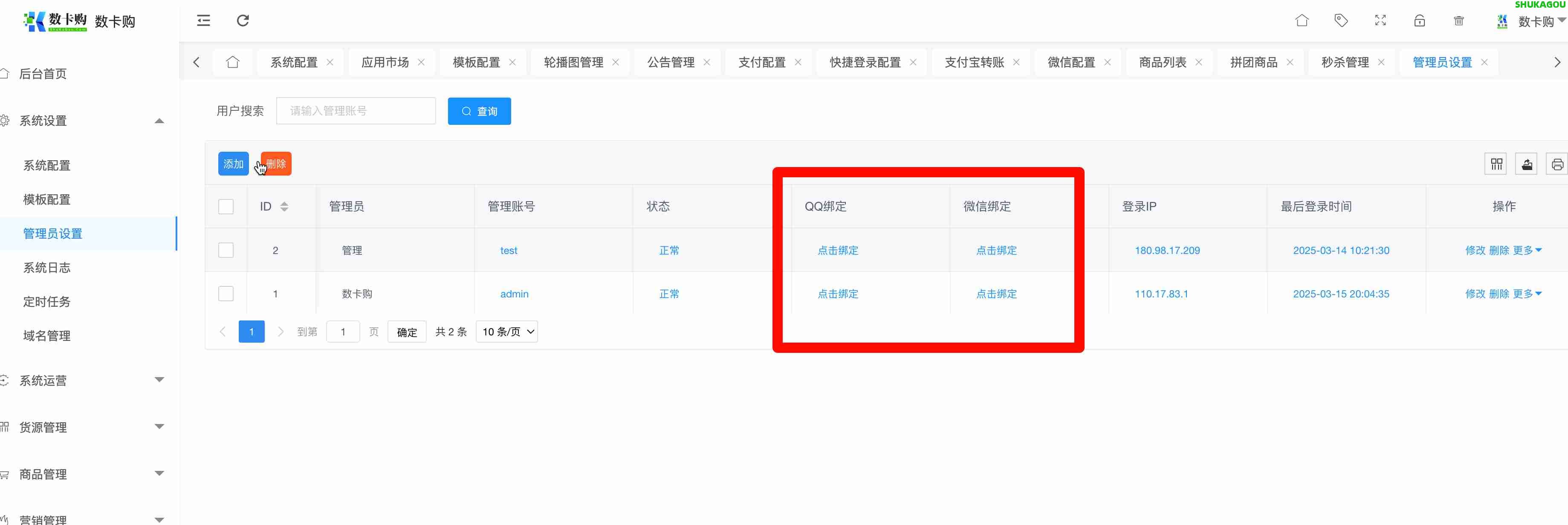Check the select-all checkbox in the table header
This screenshot has width=1568, height=525.
tap(226, 206)
